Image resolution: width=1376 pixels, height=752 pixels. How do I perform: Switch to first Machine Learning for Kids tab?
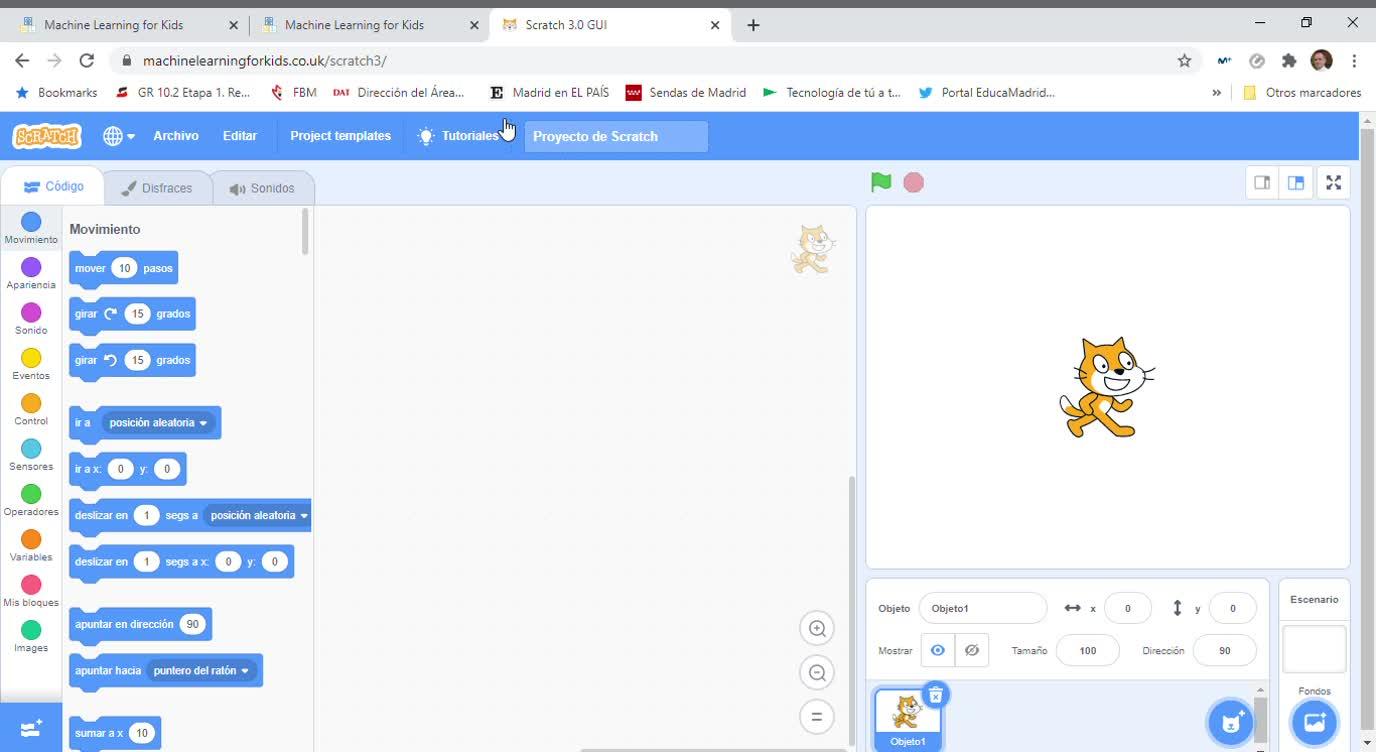[129, 25]
